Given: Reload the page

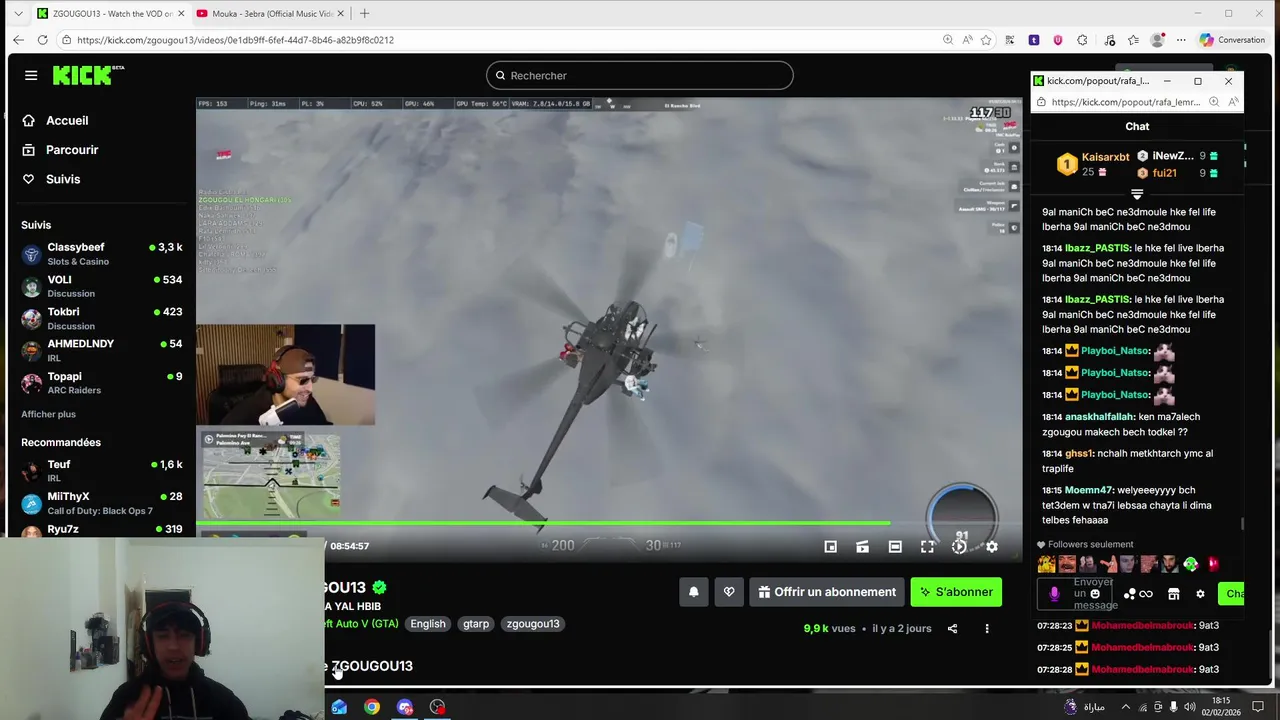Looking at the screenshot, I should pyautogui.click(x=42, y=40).
